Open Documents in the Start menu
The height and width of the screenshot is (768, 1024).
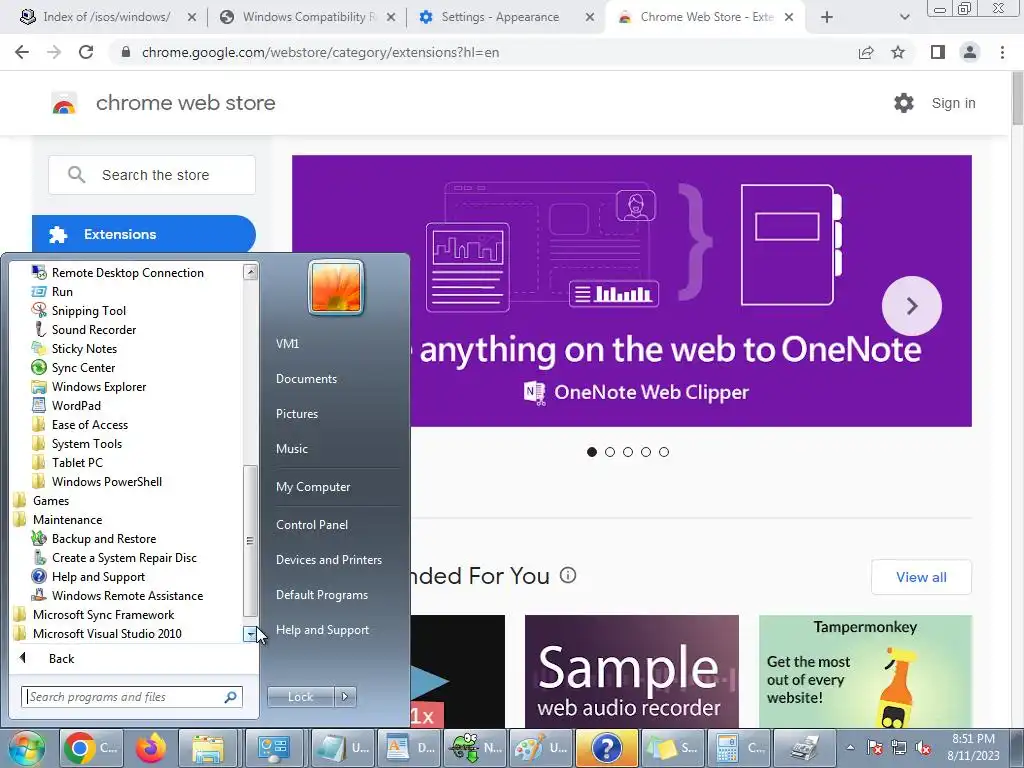[x=306, y=379]
